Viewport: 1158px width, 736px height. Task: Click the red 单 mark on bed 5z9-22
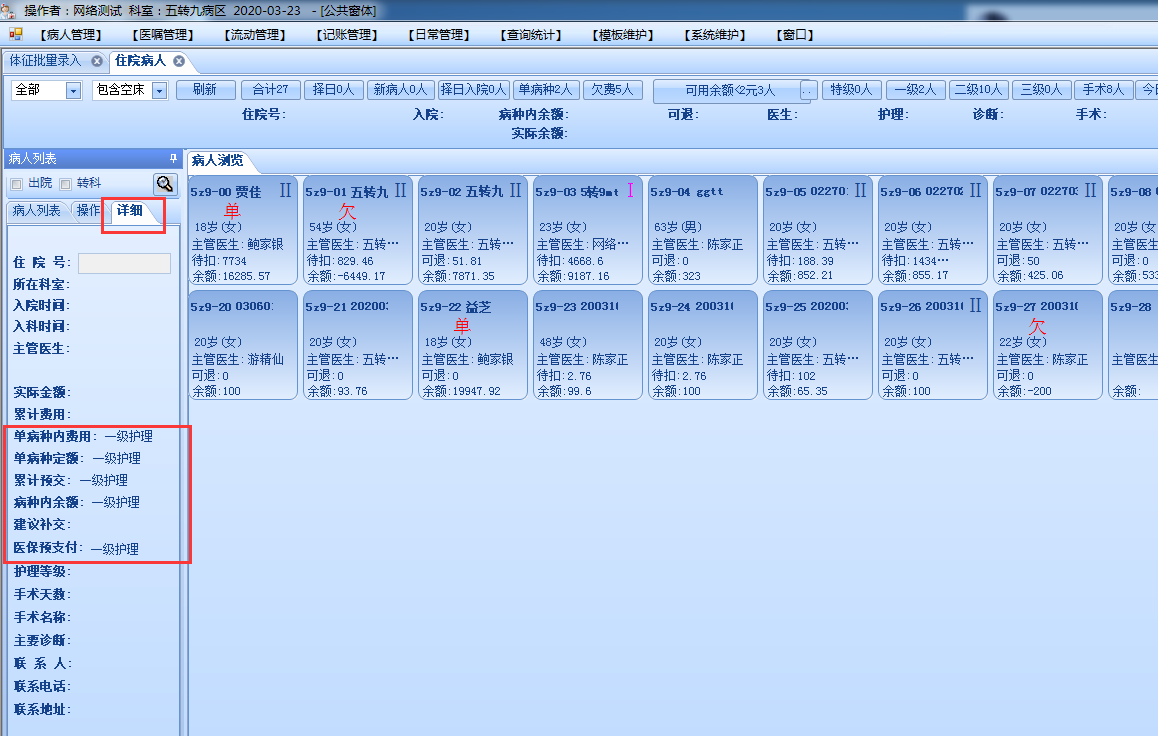pos(462,326)
